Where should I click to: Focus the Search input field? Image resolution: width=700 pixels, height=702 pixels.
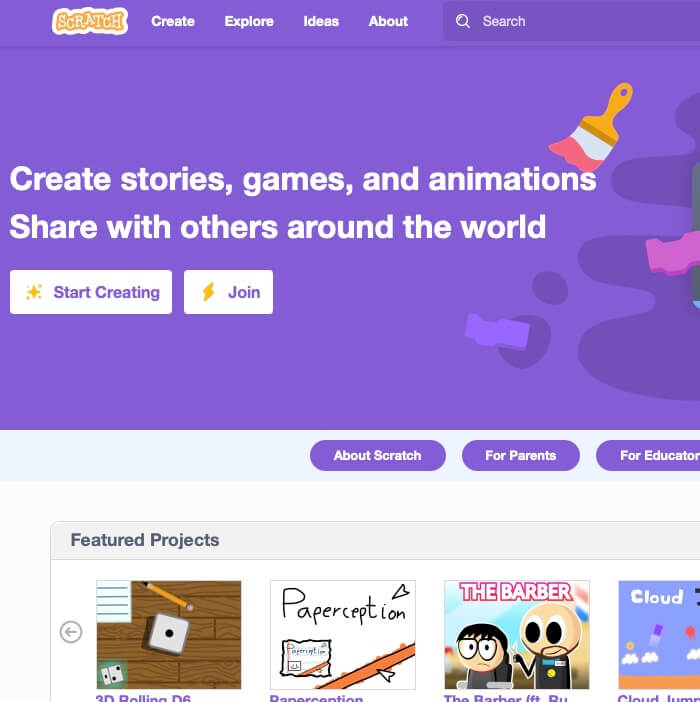(x=572, y=21)
